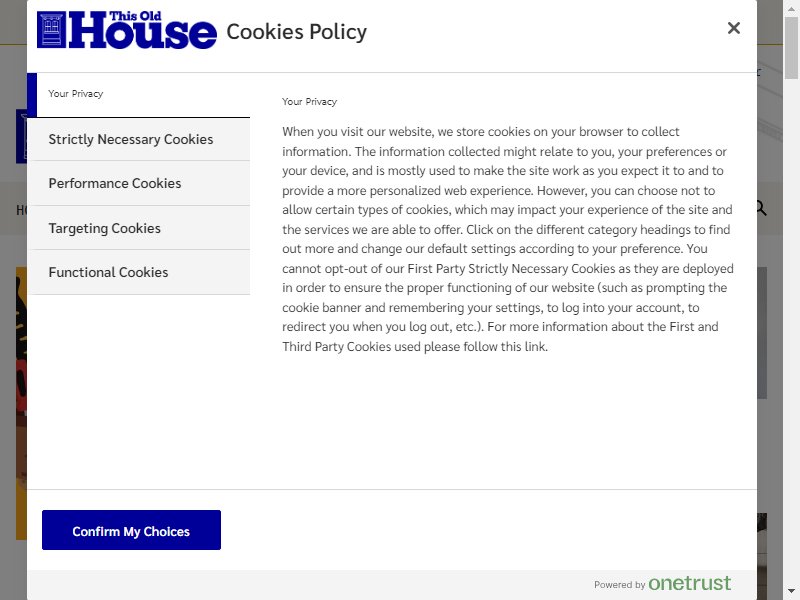Confirm My Choices button
The height and width of the screenshot is (600, 800).
(x=131, y=530)
